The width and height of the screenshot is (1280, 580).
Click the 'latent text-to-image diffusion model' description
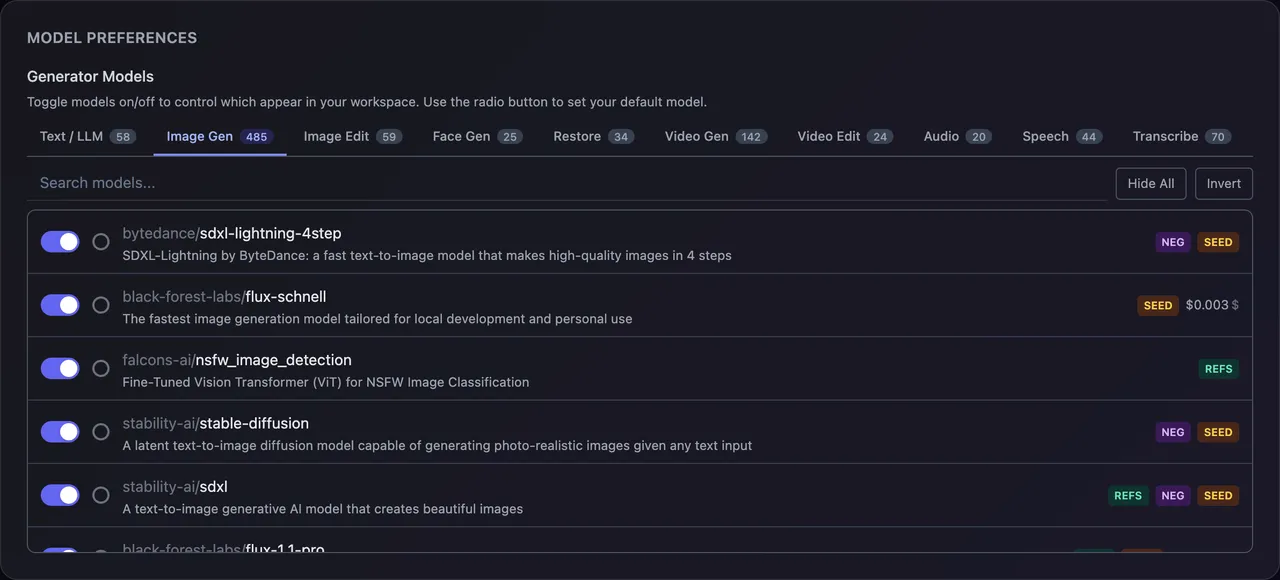pyautogui.click(x=437, y=445)
